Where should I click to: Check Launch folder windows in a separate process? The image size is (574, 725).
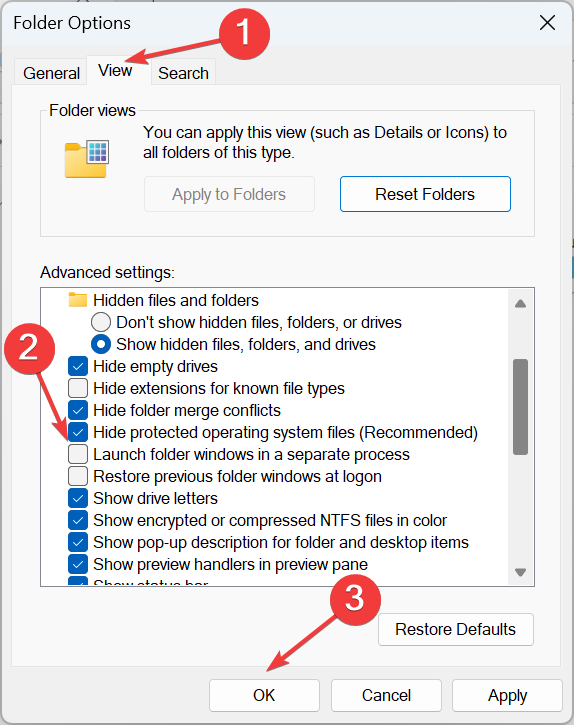click(x=78, y=455)
